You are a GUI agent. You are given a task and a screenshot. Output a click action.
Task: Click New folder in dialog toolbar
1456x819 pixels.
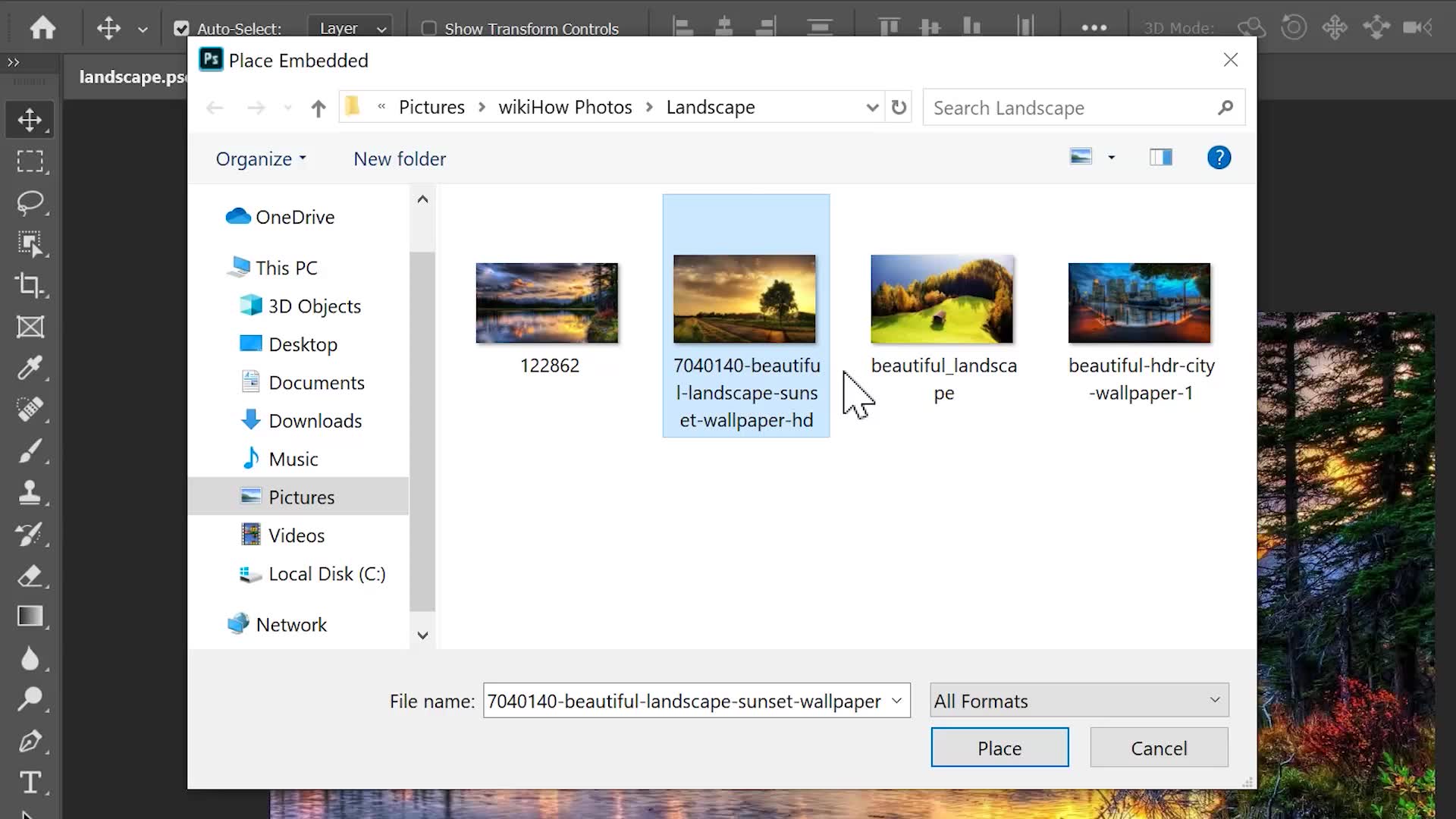[x=400, y=158]
